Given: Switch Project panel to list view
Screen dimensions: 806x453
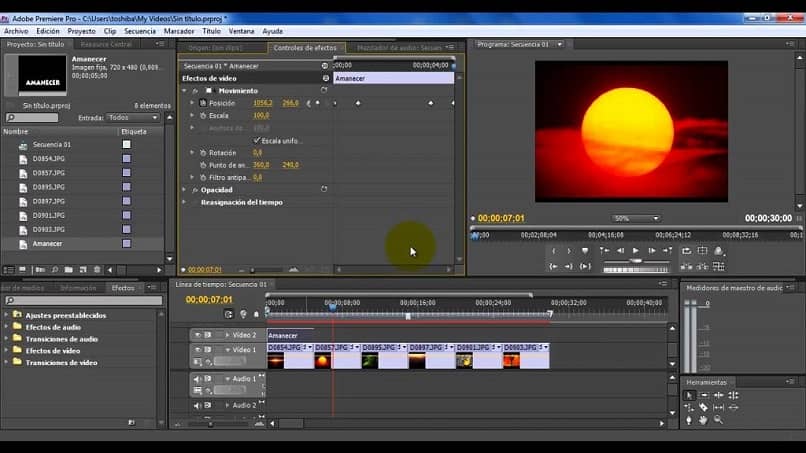Looking at the screenshot, I should [x=9, y=269].
